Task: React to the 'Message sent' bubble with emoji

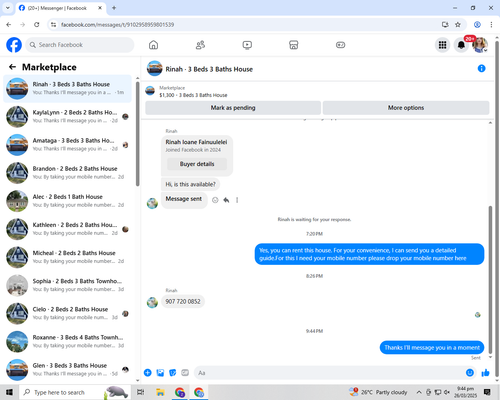Action: pos(215,200)
